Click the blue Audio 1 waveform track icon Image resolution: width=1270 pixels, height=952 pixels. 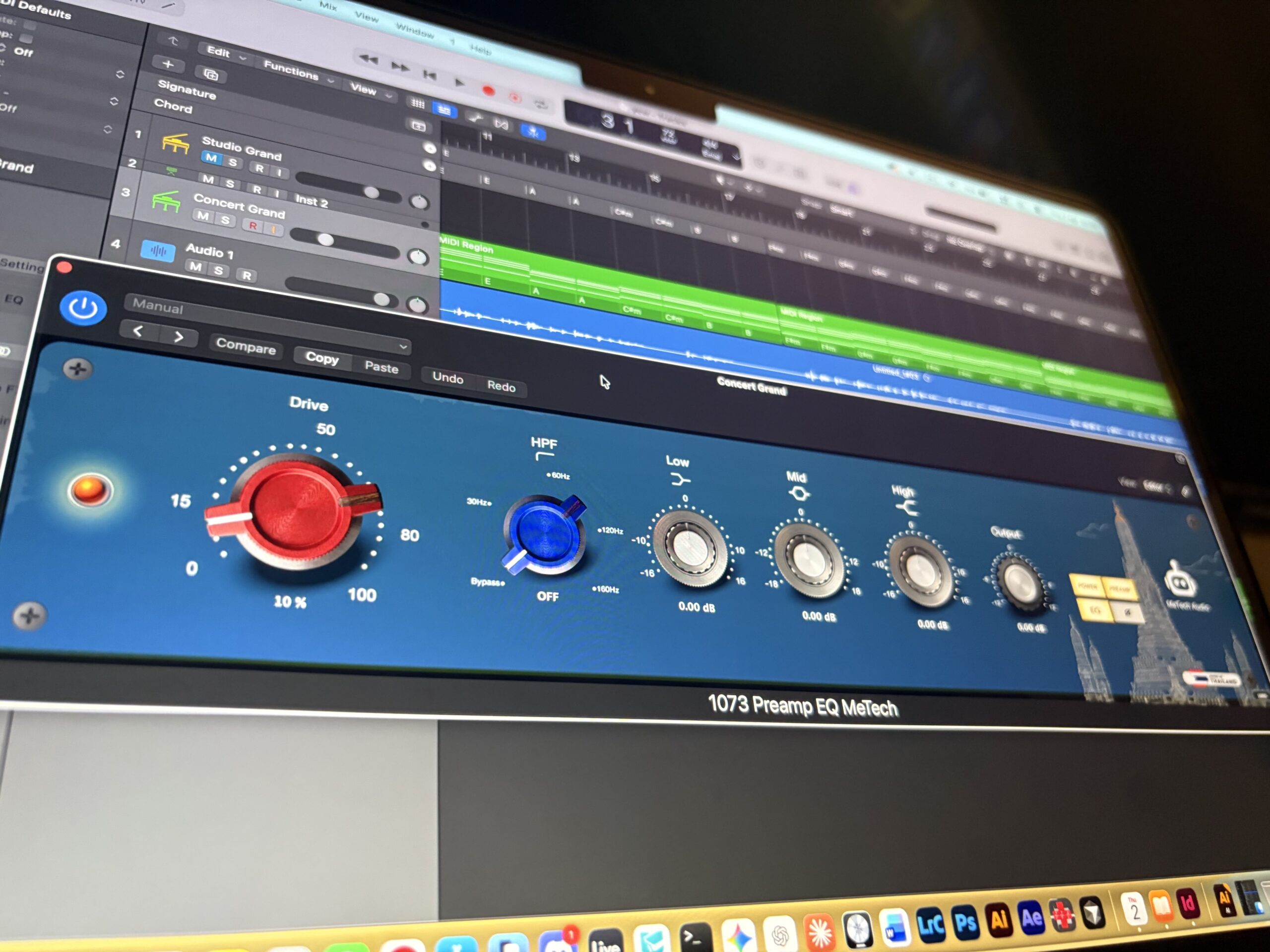tap(158, 250)
